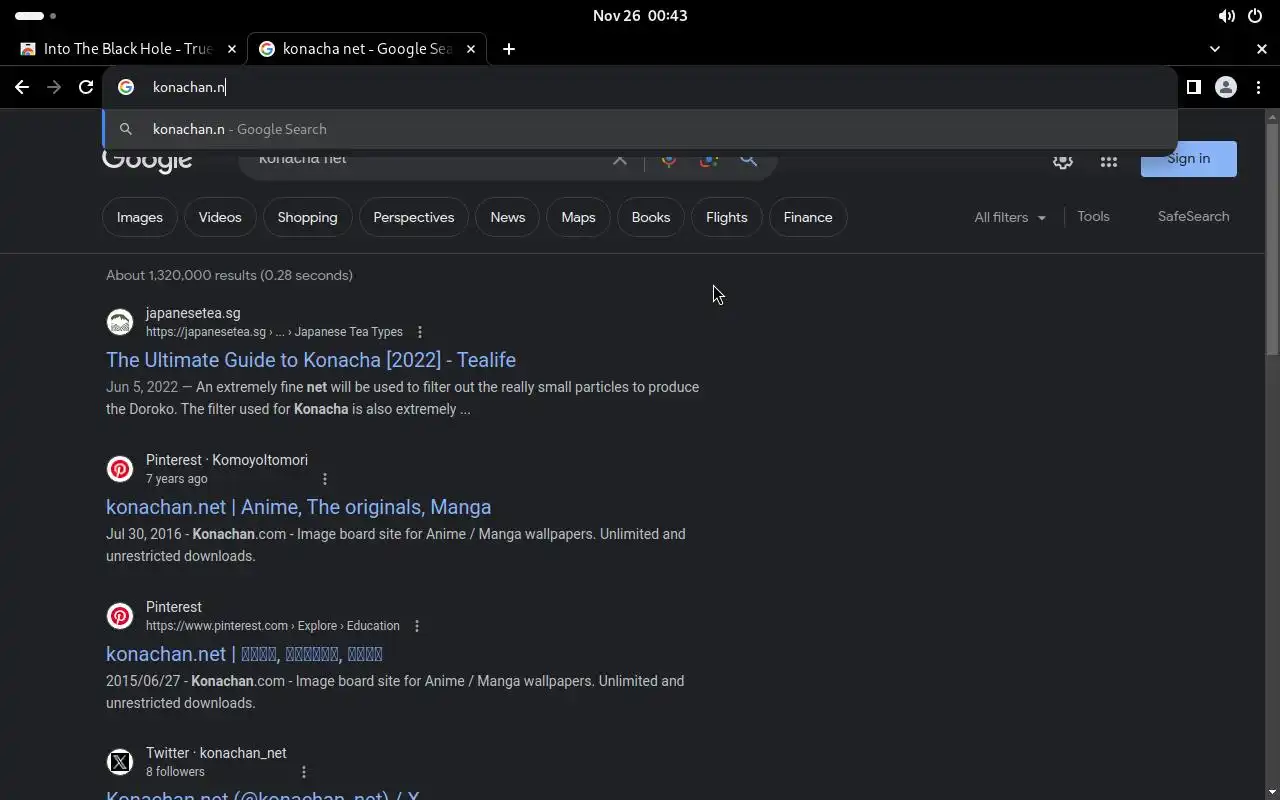Open Chrome three-dot main menu
1280x800 pixels.
pos(1258,87)
